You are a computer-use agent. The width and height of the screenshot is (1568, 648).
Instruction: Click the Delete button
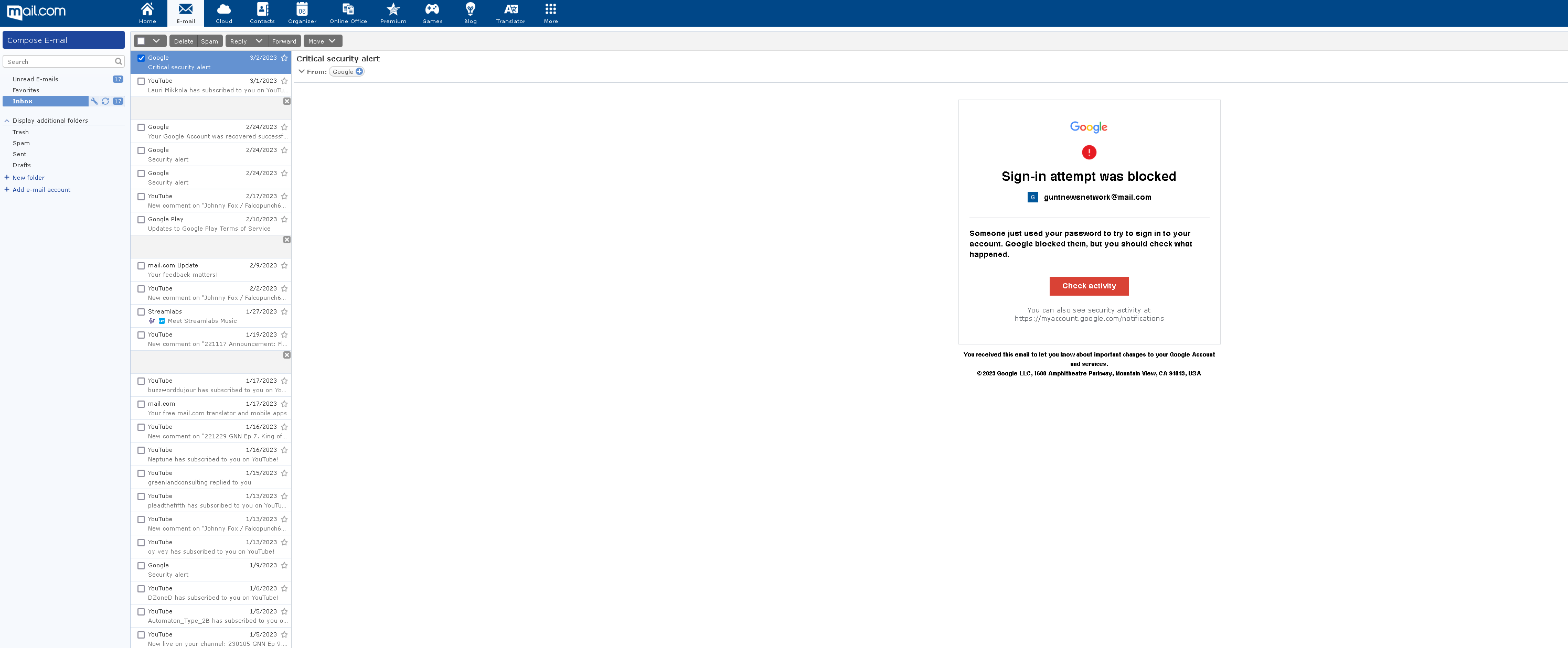[183, 41]
